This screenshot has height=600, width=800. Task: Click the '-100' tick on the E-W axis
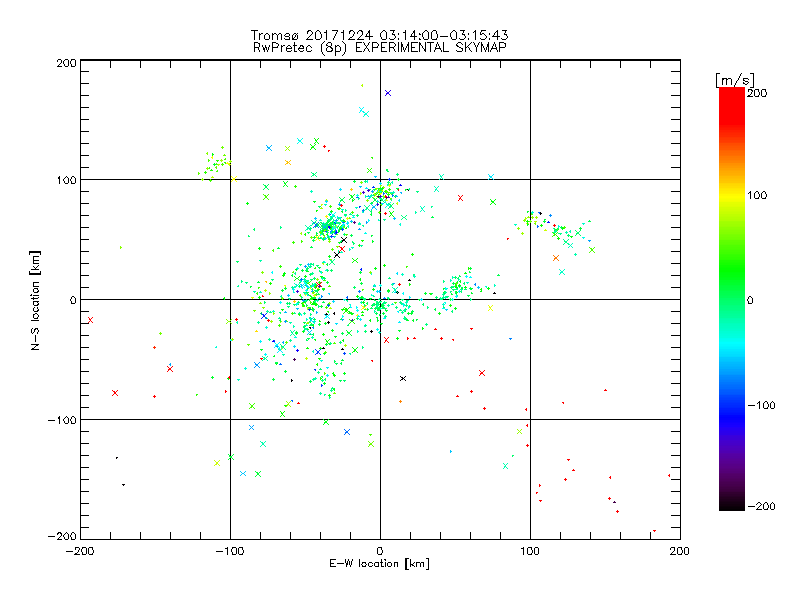(230, 551)
